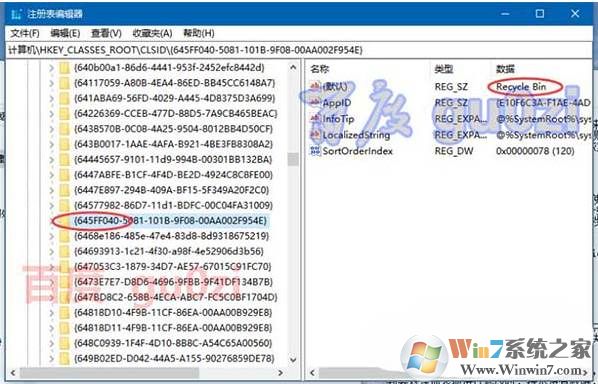Open the 编辑(E) menu

65,34
